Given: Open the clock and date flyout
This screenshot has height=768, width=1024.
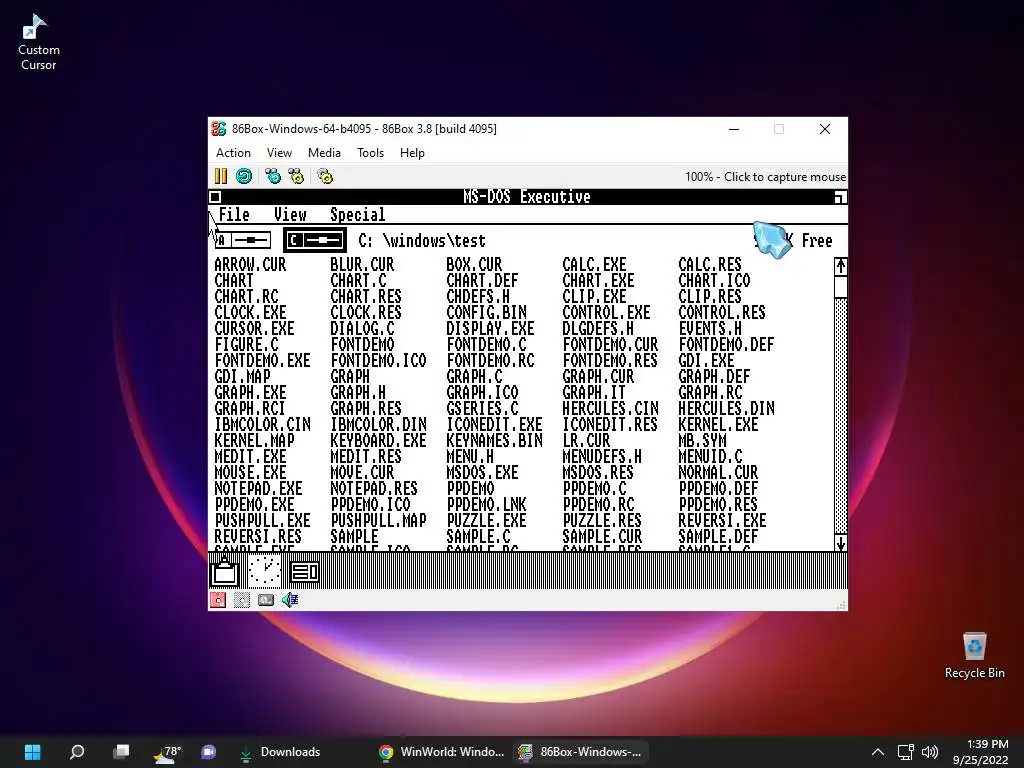Looking at the screenshot, I should [x=980, y=752].
